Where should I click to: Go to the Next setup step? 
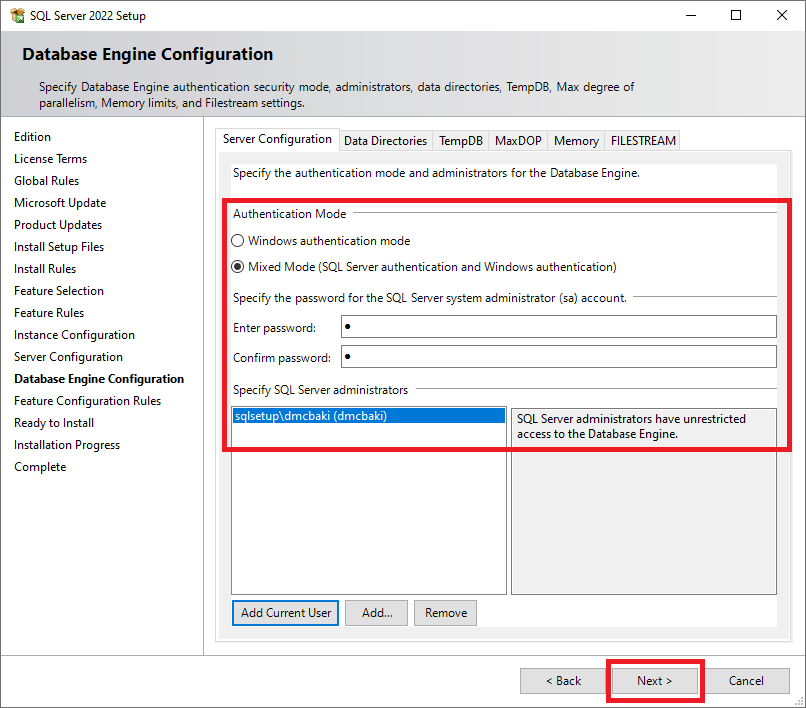coord(655,681)
